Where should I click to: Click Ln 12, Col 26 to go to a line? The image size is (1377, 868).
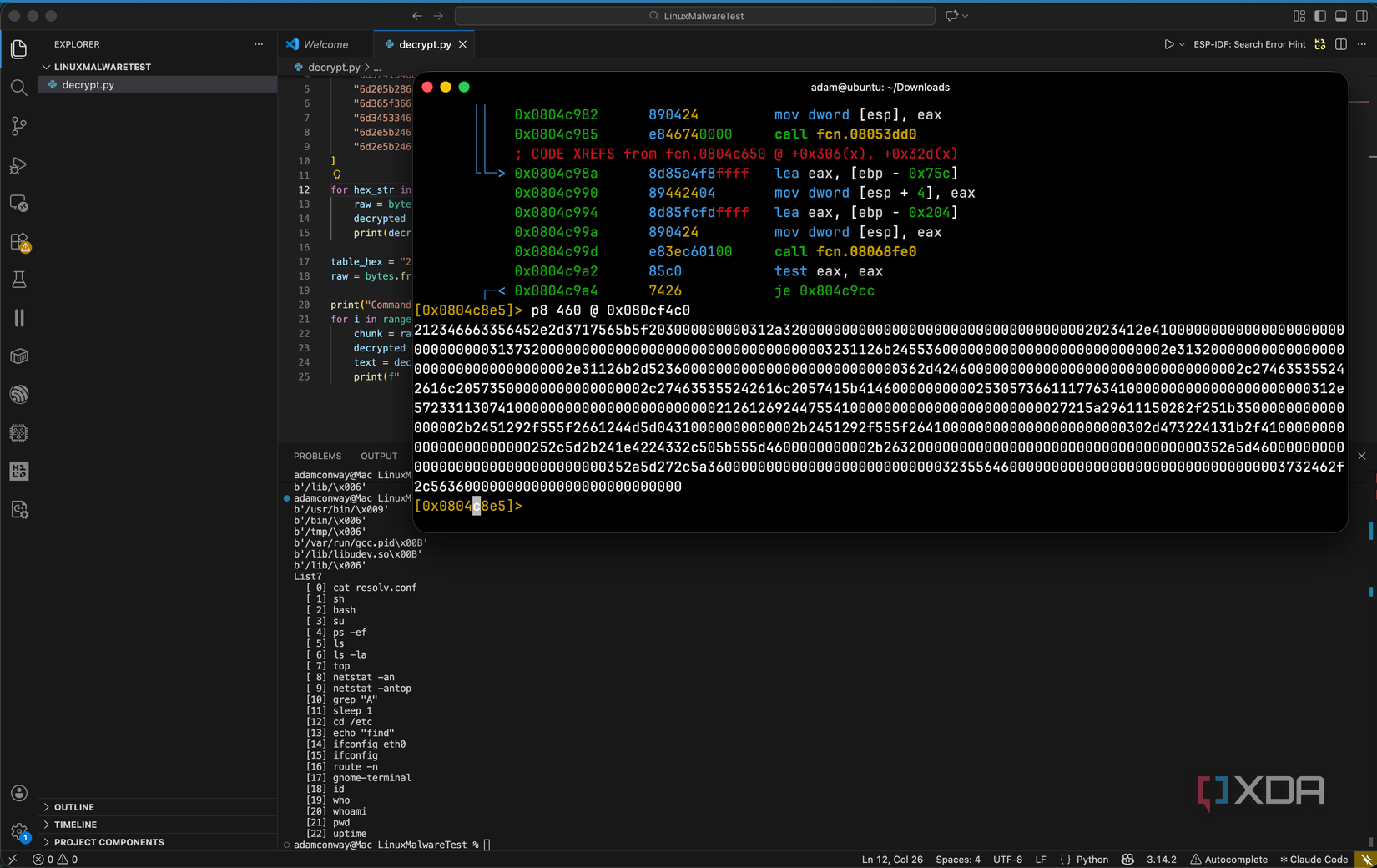(892, 859)
